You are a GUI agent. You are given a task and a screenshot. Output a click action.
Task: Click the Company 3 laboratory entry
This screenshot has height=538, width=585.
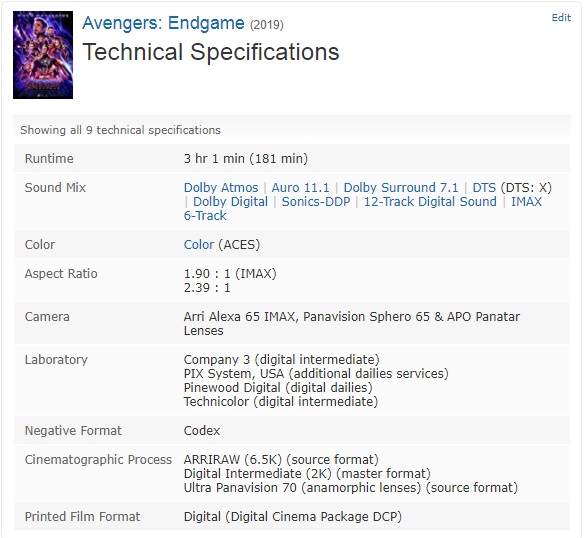point(281,359)
